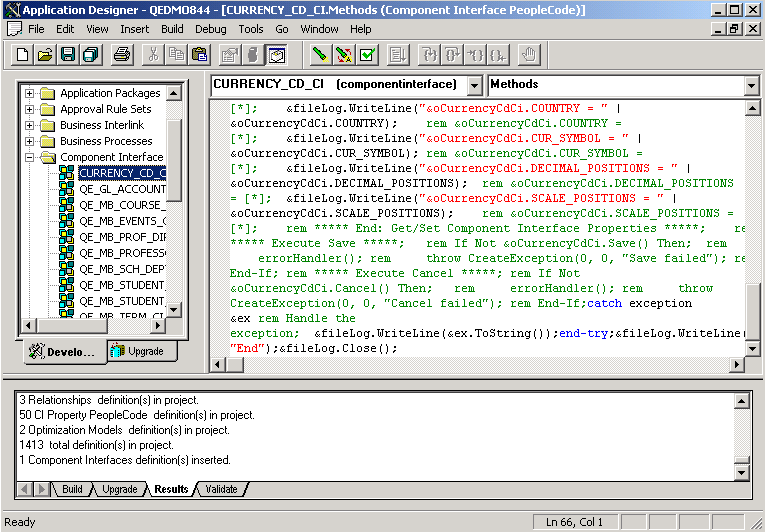Click the '50 CI Property PeopleCode' output line
765x532 pixels.
point(137,415)
